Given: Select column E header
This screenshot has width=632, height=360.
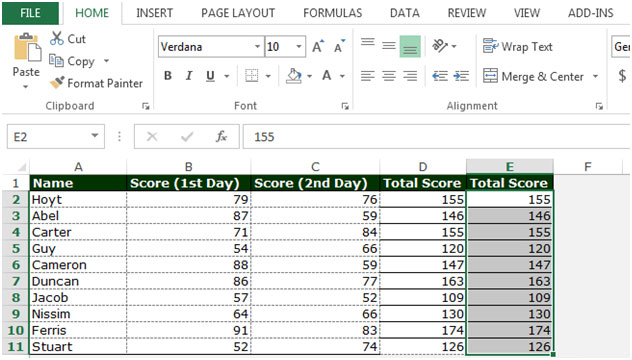Looking at the screenshot, I should [510, 167].
